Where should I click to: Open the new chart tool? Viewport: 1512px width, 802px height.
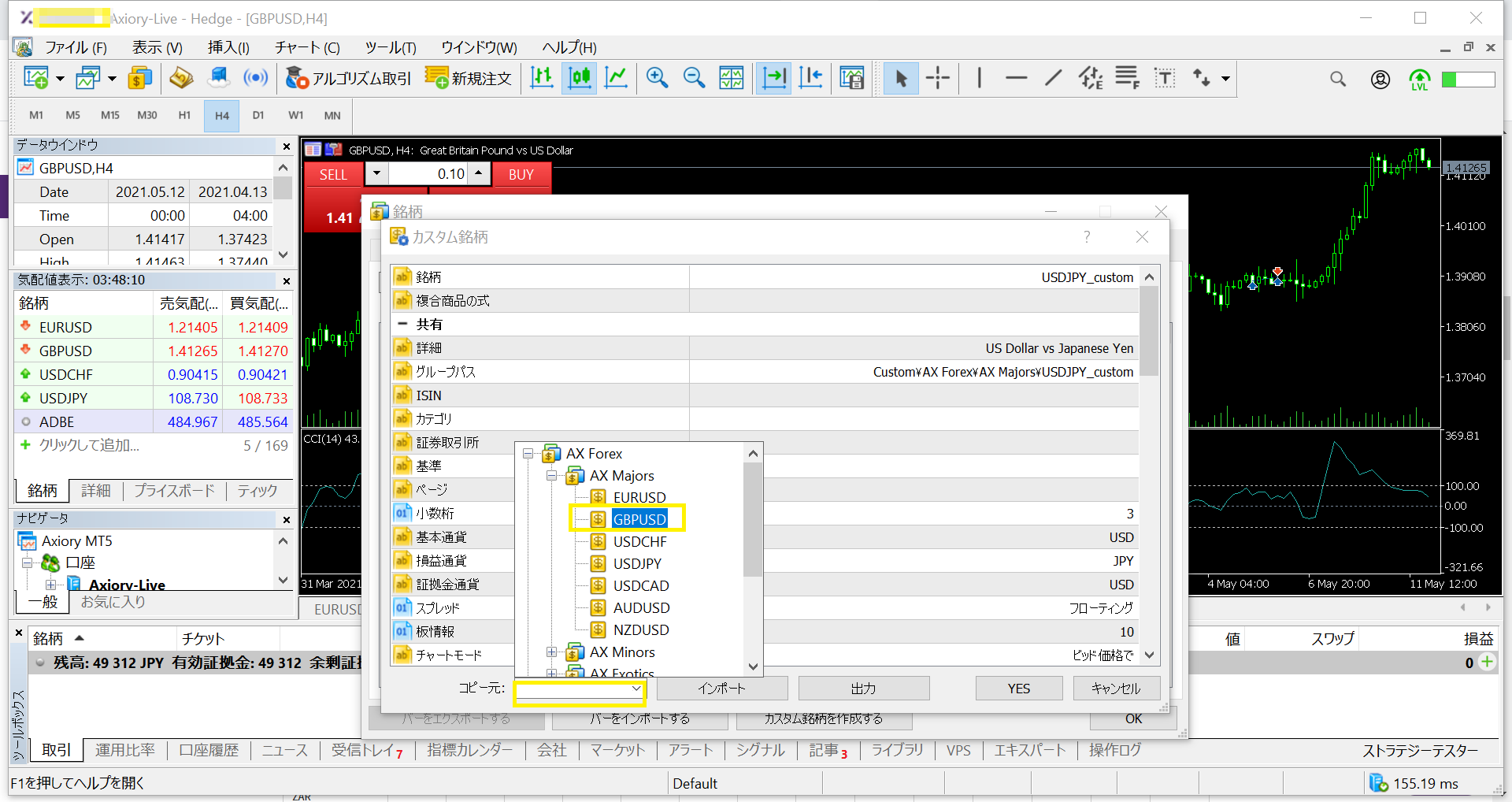pyautogui.click(x=35, y=78)
